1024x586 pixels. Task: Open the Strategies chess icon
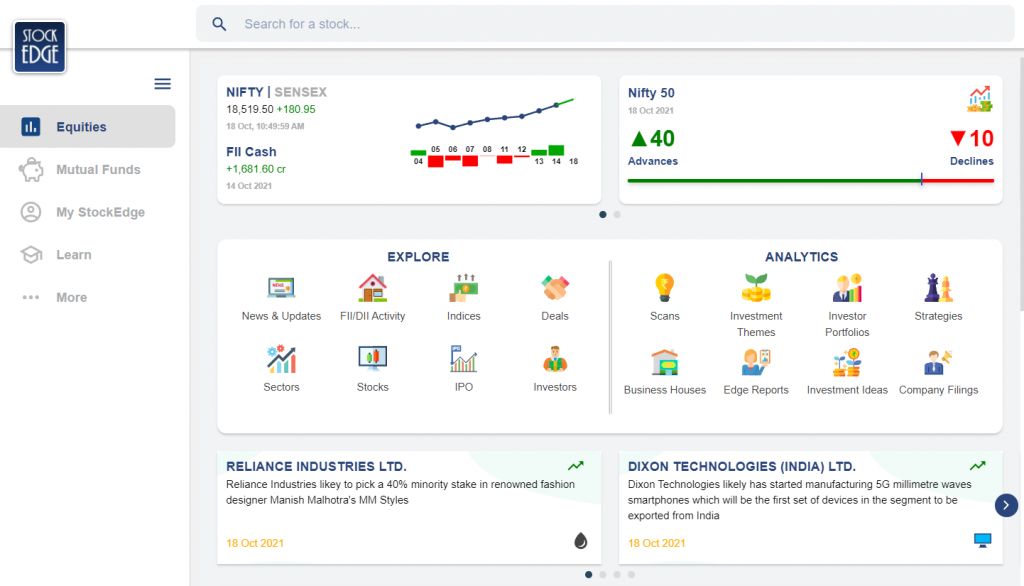[x=938, y=287]
